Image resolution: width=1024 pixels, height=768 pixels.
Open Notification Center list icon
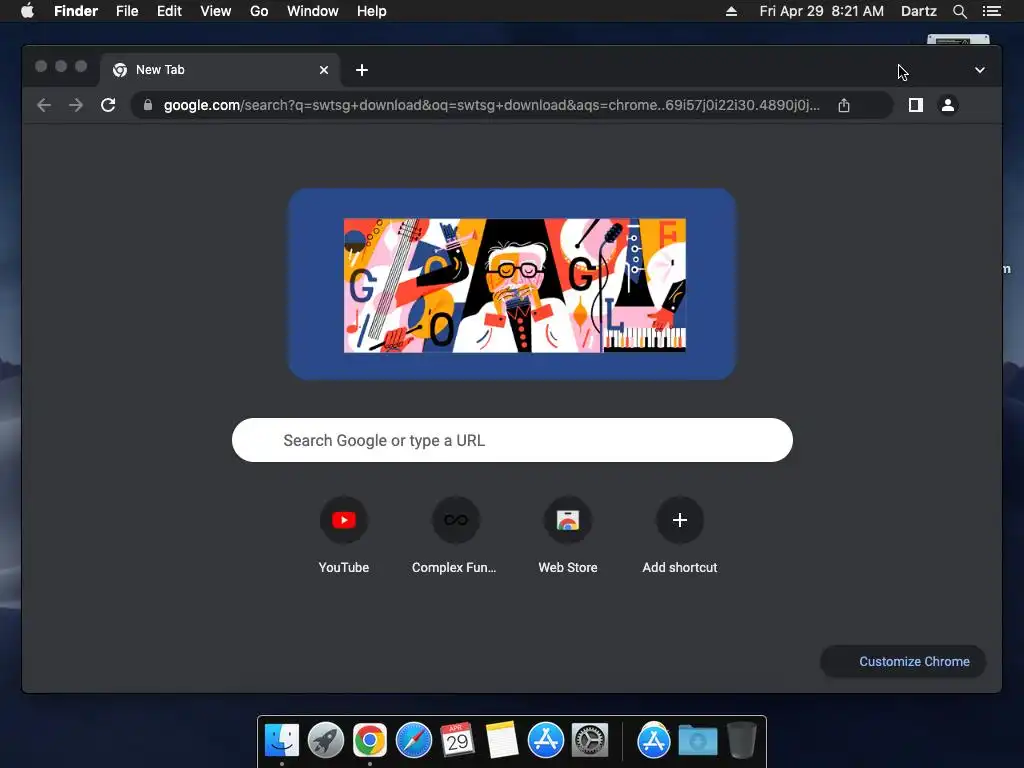tap(992, 11)
